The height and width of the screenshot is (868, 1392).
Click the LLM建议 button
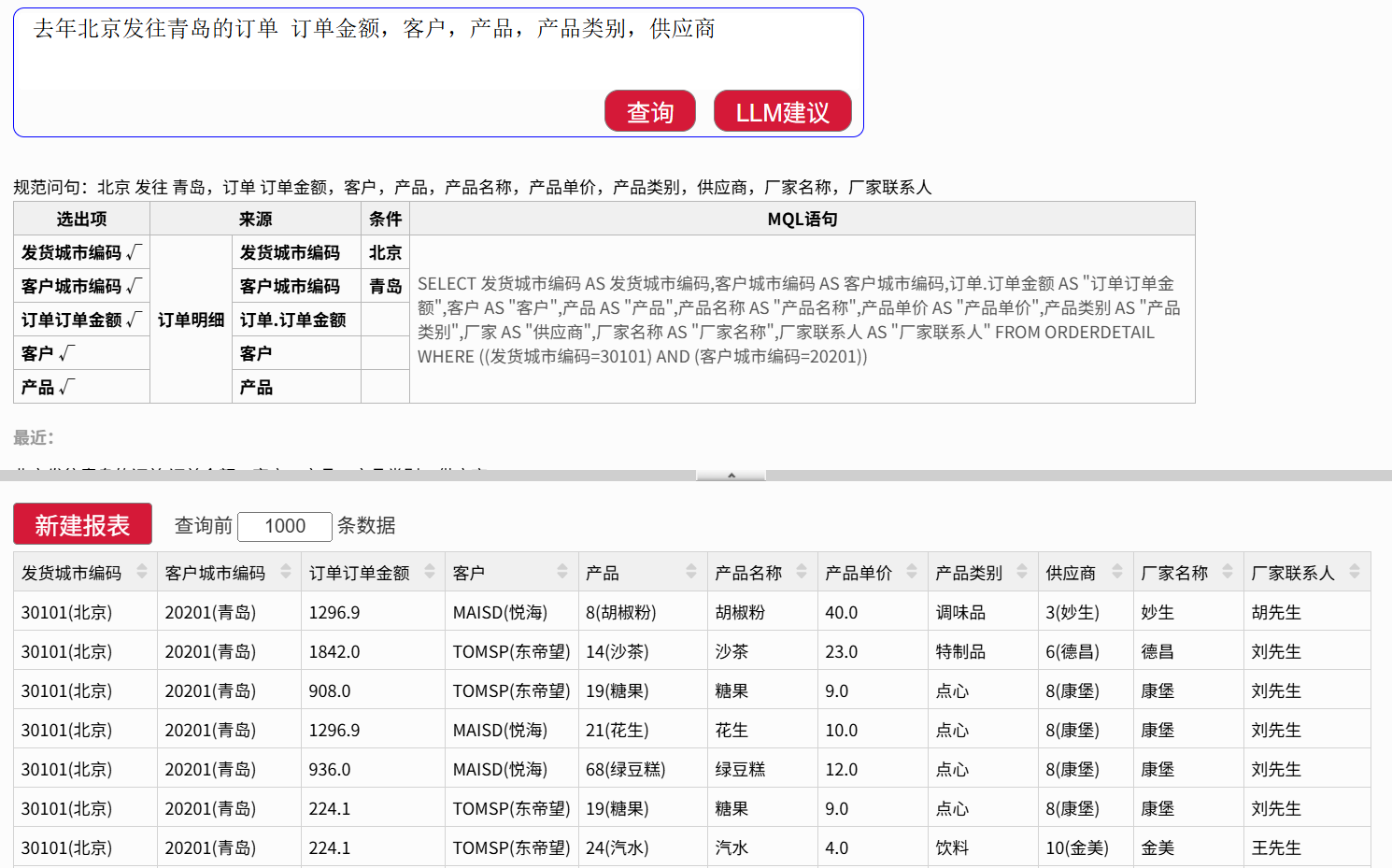point(782,112)
